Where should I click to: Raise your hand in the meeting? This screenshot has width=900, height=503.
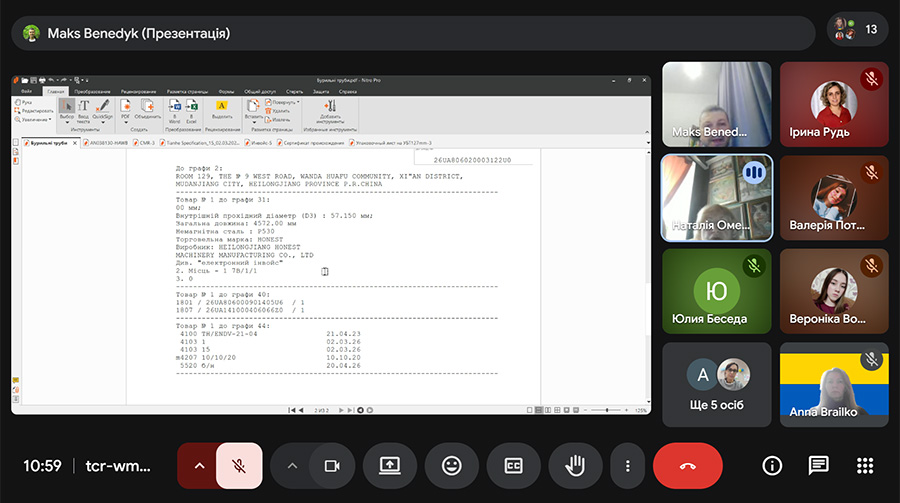tap(575, 466)
